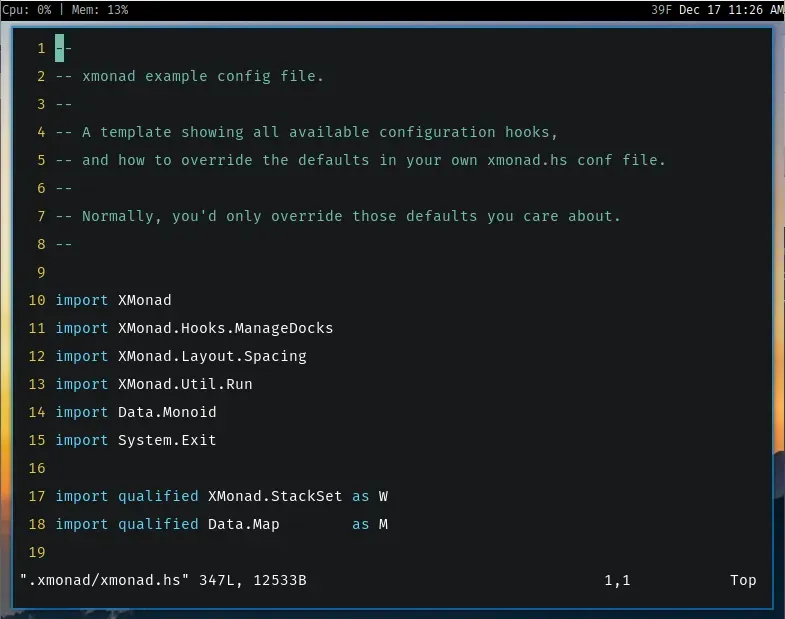
Task: Click 'XMonad' module name on line 10
Action: point(145,300)
